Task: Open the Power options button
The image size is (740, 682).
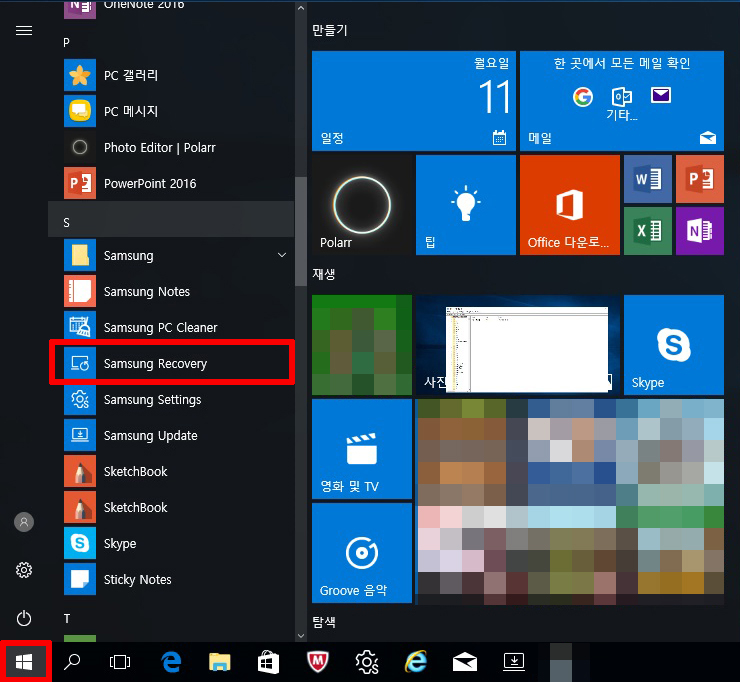Action: (x=24, y=618)
